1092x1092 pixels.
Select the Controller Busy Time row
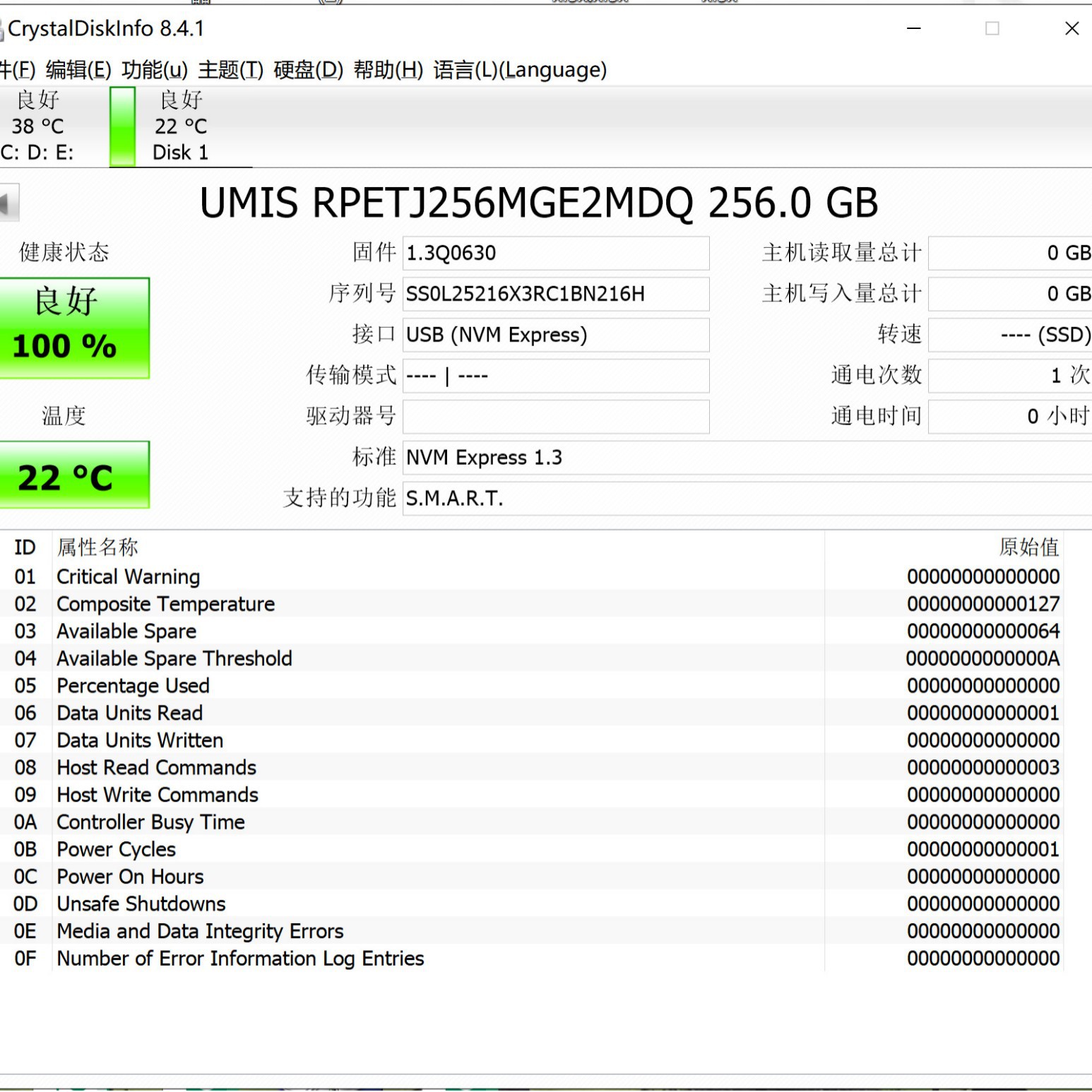pos(531,822)
